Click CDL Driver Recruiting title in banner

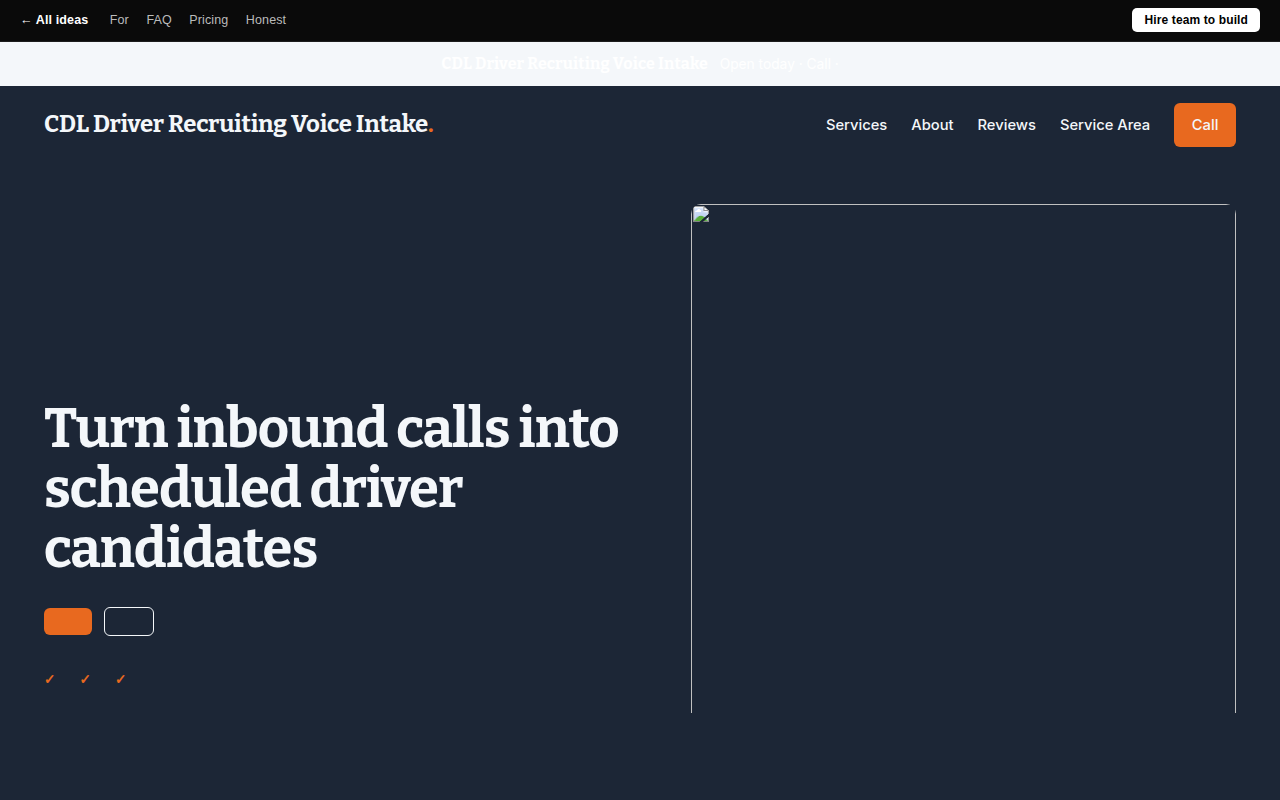coord(574,63)
